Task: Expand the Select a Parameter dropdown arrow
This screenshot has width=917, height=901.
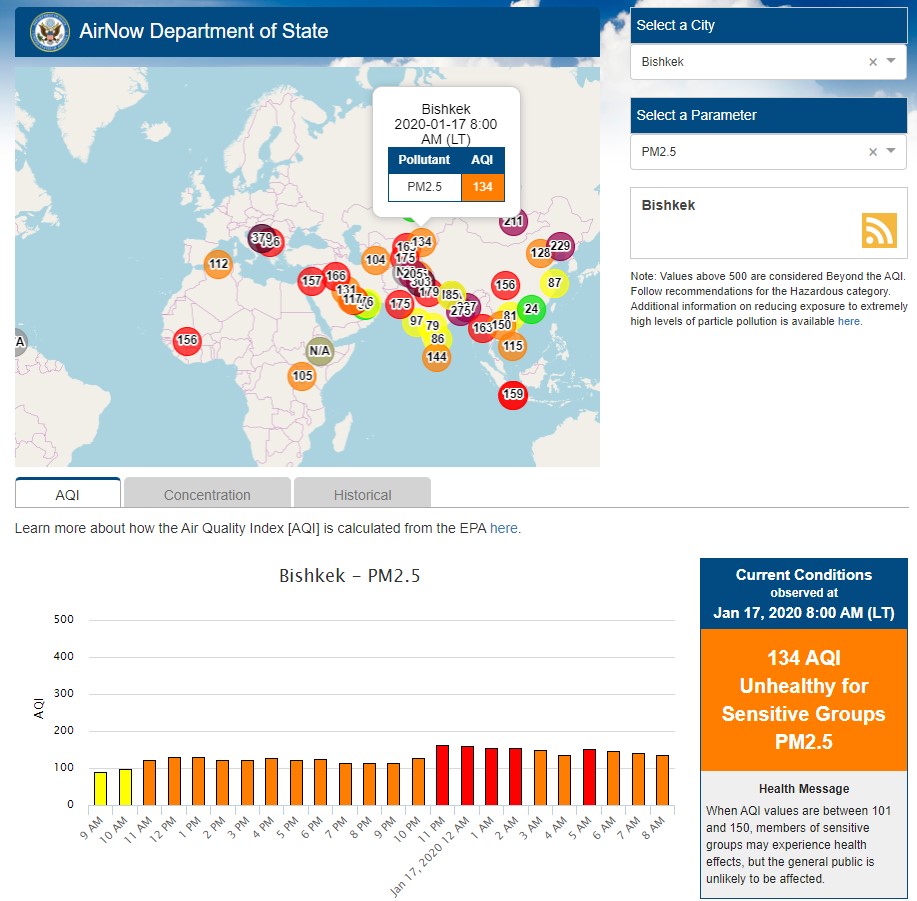Action: pos(891,151)
